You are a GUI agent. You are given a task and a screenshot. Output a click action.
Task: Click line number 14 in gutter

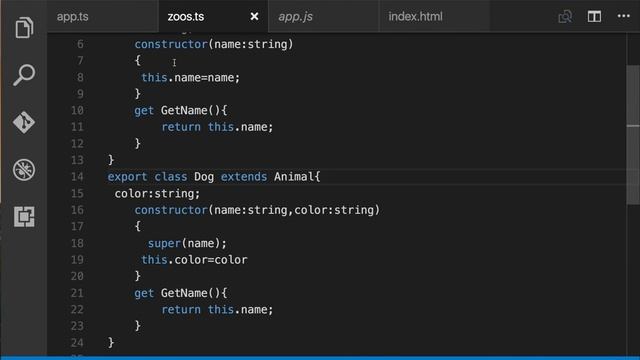coord(77,177)
